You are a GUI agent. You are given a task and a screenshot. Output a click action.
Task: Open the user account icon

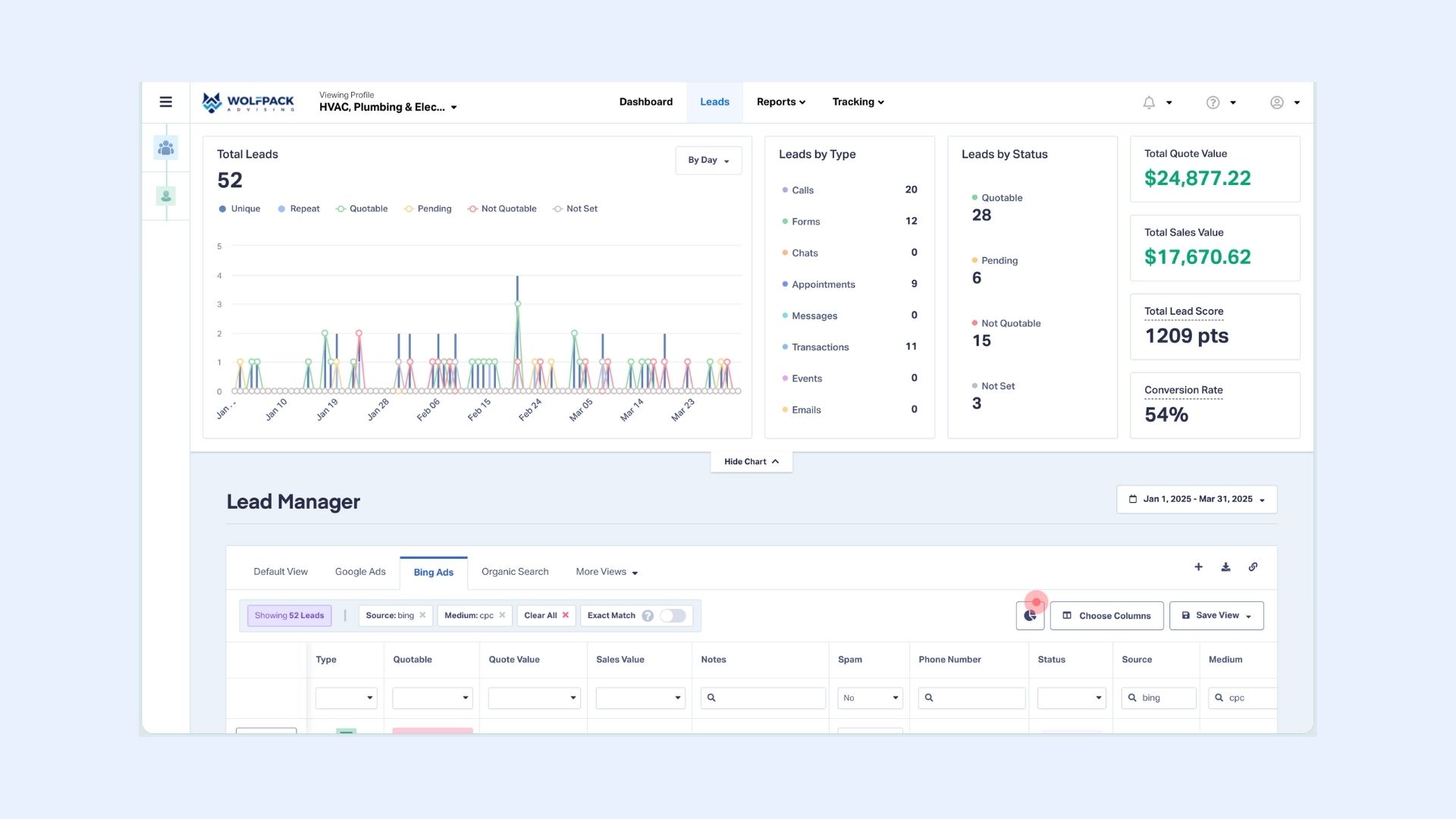pos(1276,102)
